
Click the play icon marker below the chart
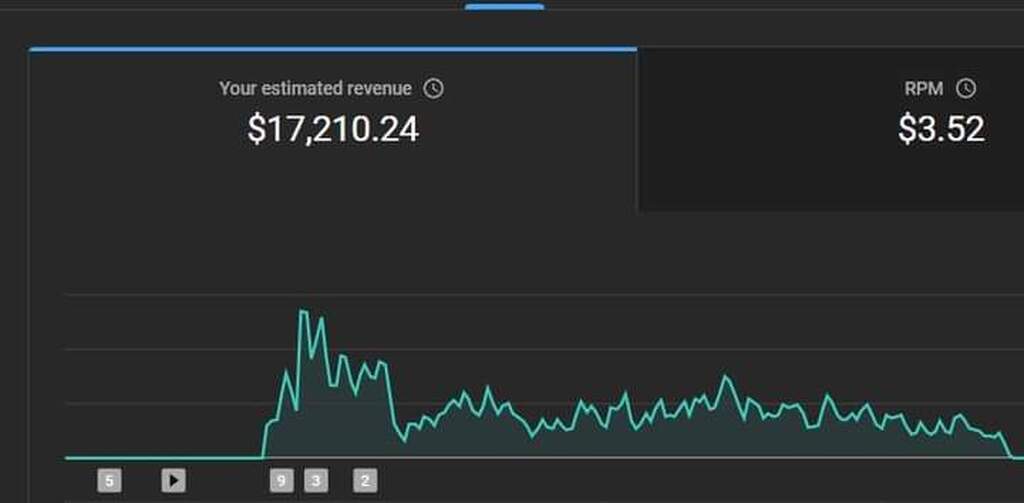[x=173, y=481]
